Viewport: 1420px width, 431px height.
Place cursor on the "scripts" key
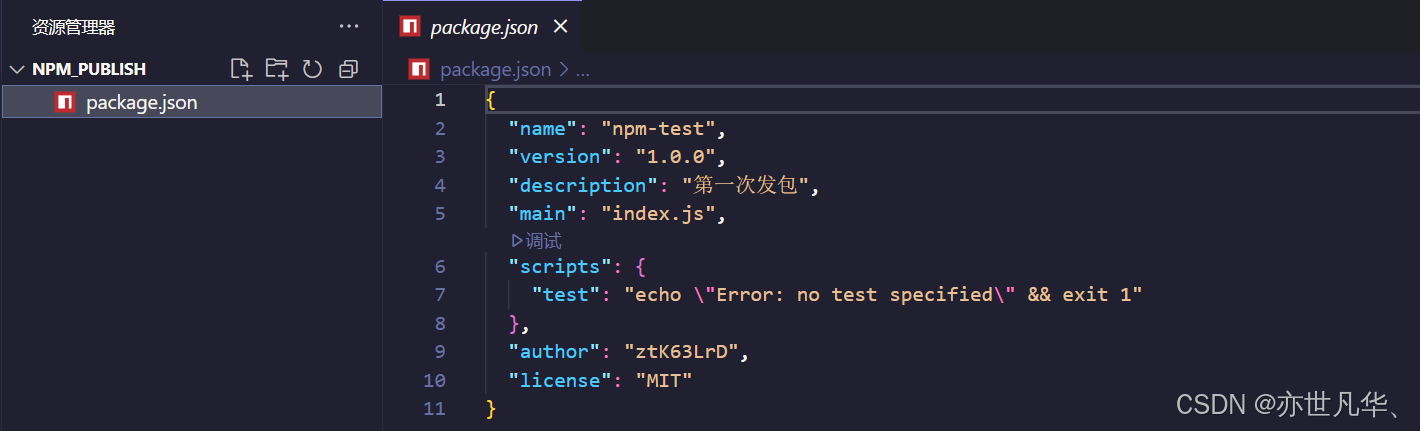pos(559,267)
